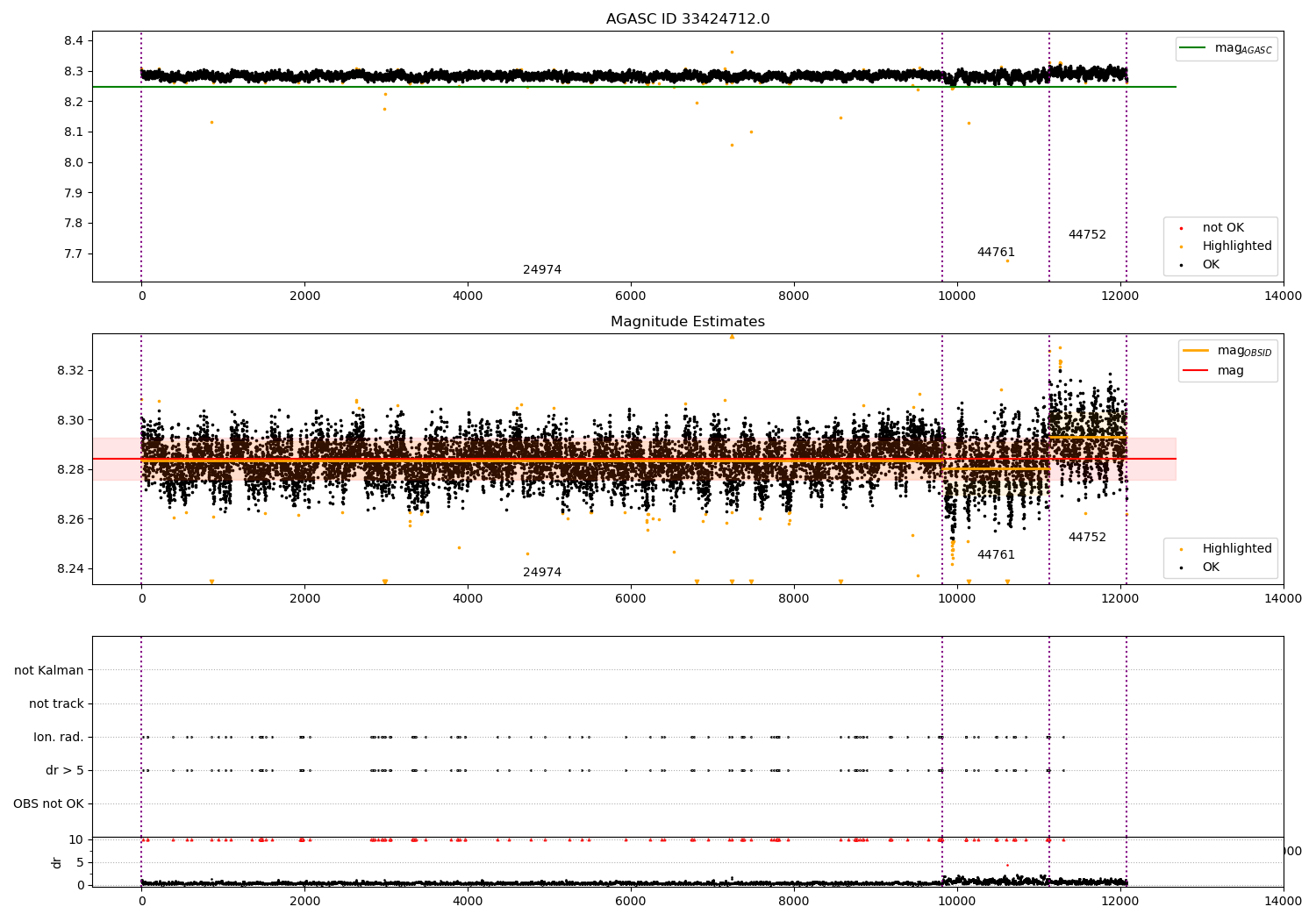Image resolution: width=1316 pixels, height=921 pixels.
Task: Click the 5 tick on the dr axis
Action: tap(80, 863)
